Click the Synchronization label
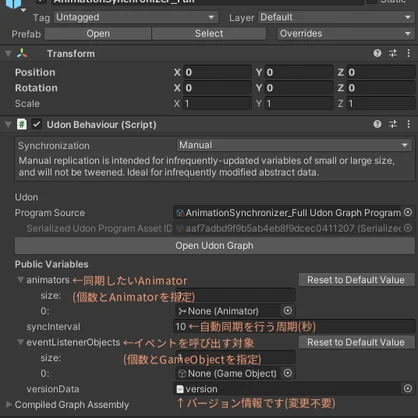 54,145
